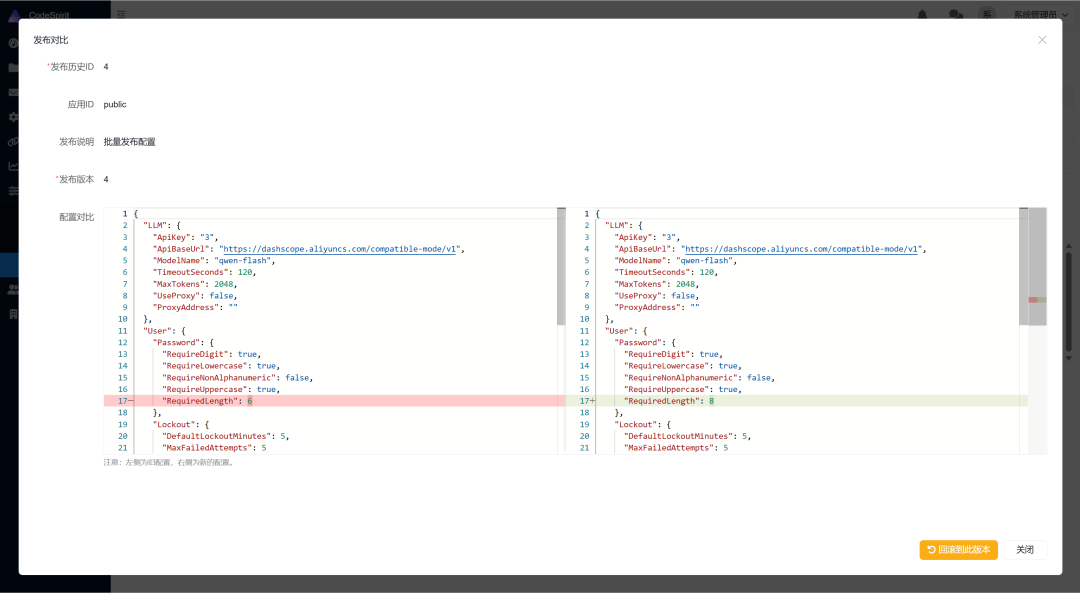Open the folder icon in background sidebar
Image resolution: width=1080 pixels, height=593 pixels.
pos(13,67)
